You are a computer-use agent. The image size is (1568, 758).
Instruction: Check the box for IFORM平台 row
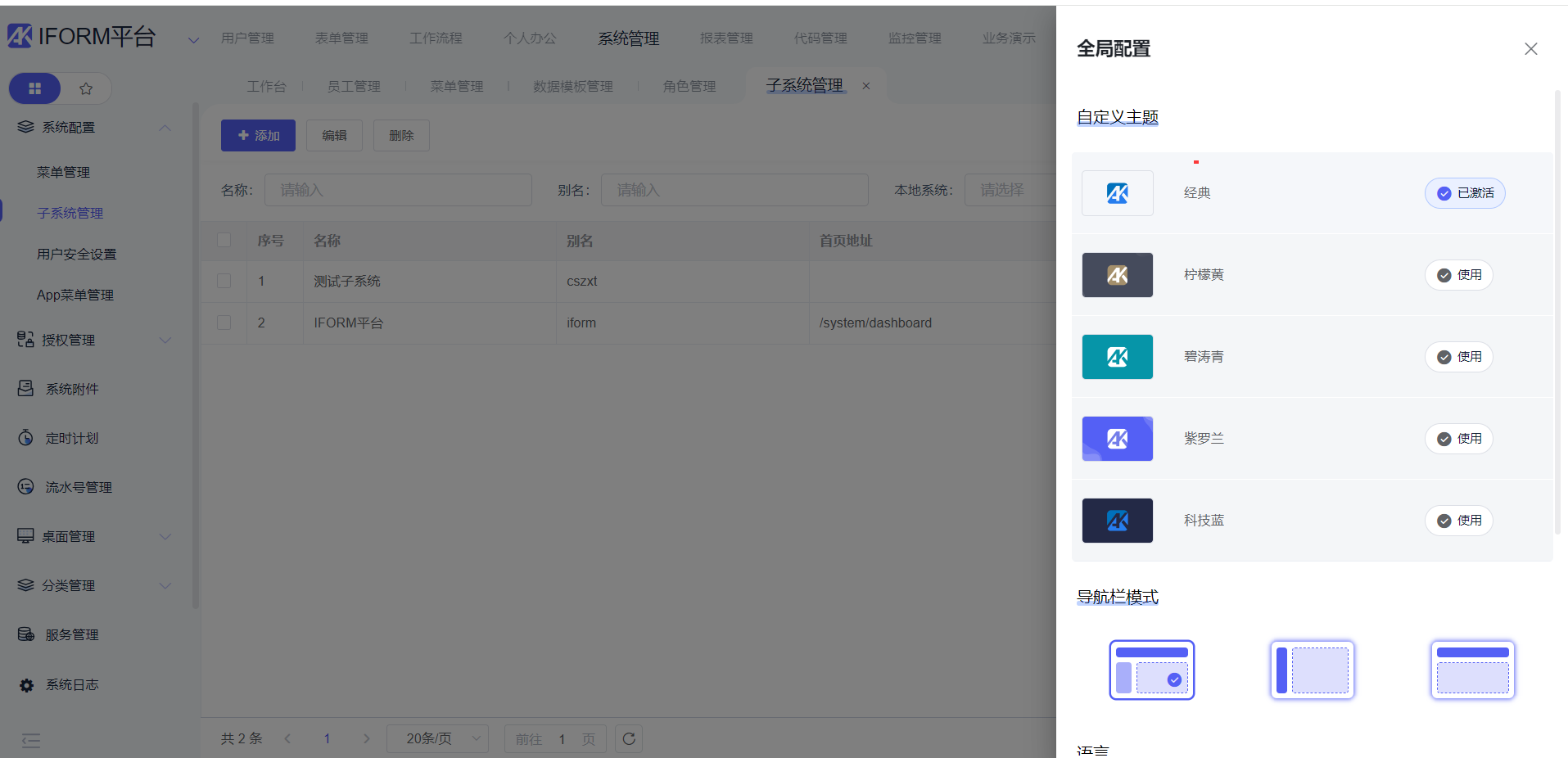pyautogui.click(x=224, y=323)
